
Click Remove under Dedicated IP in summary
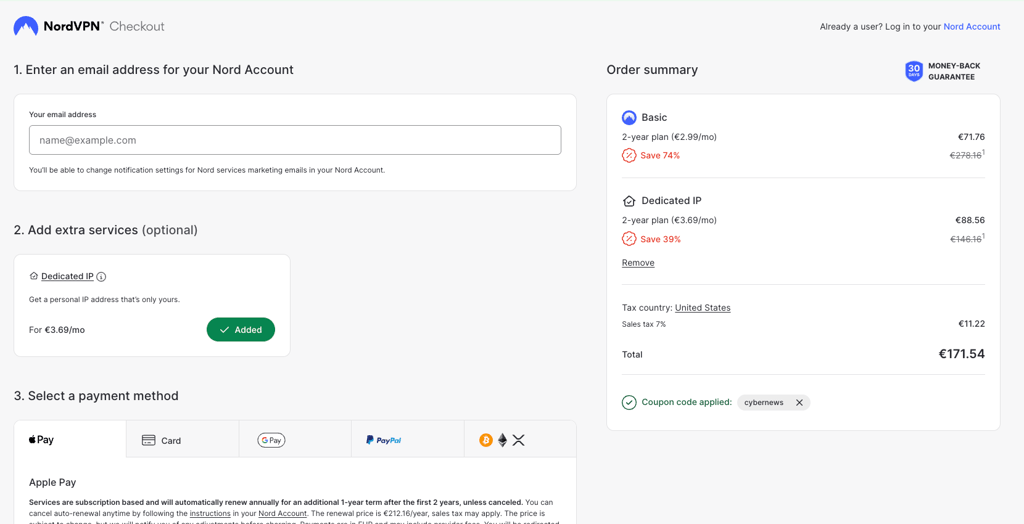tap(638, 263)
